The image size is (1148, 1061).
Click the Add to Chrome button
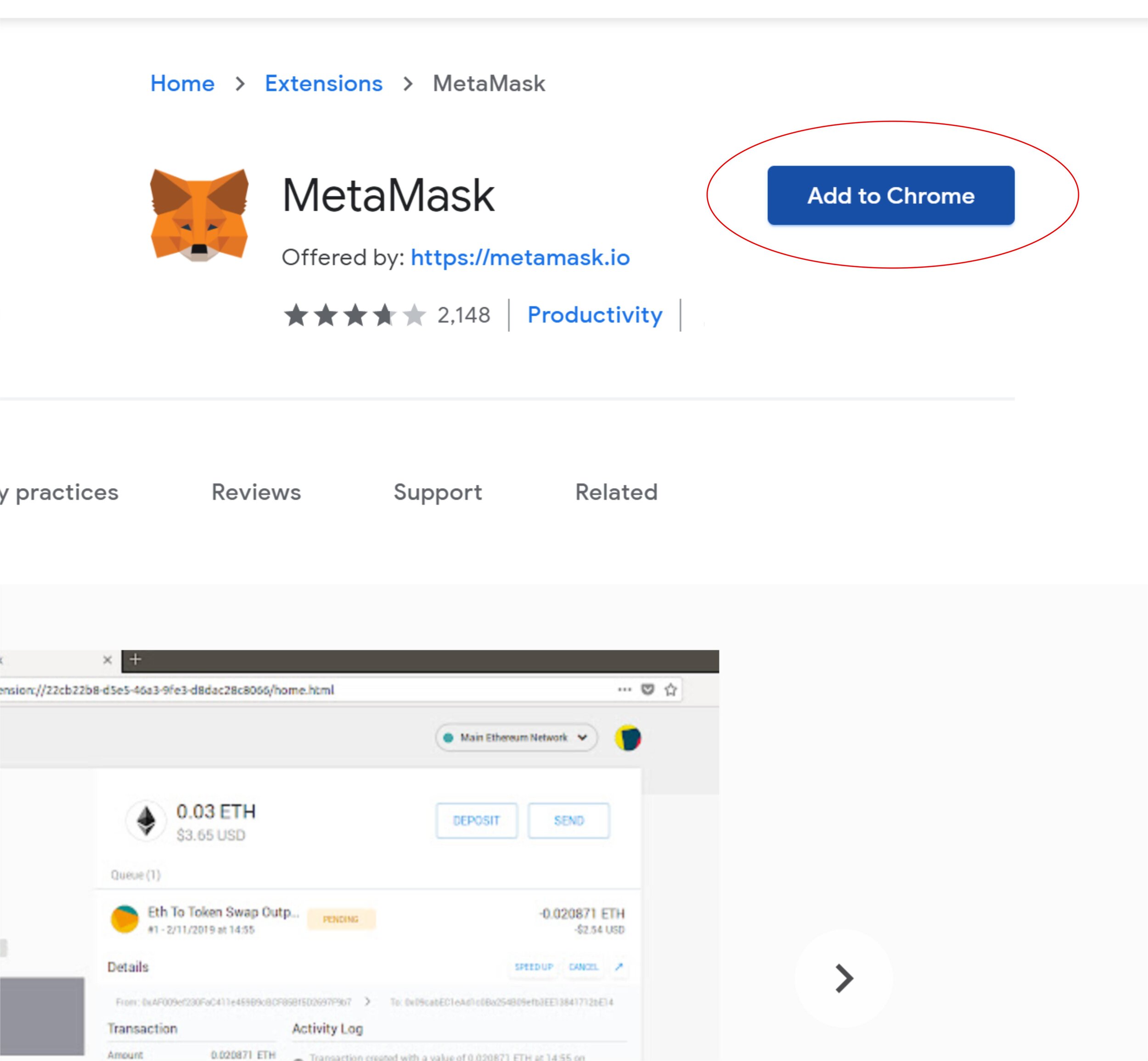[x=891, y=196]
